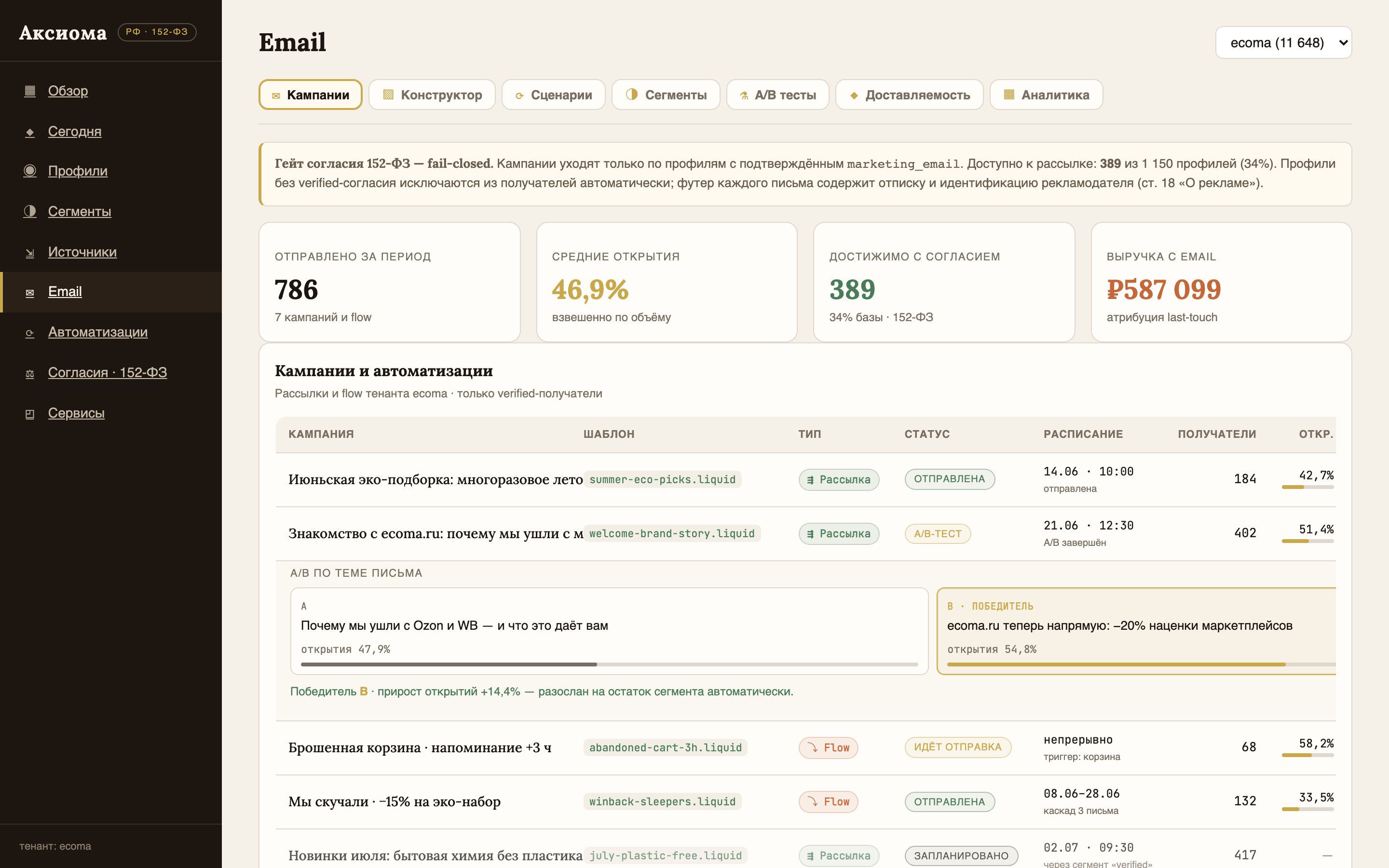1389x868 pixels.
Task: Click diamond icon on Доставляемость tab
Action: click(854, 96)
